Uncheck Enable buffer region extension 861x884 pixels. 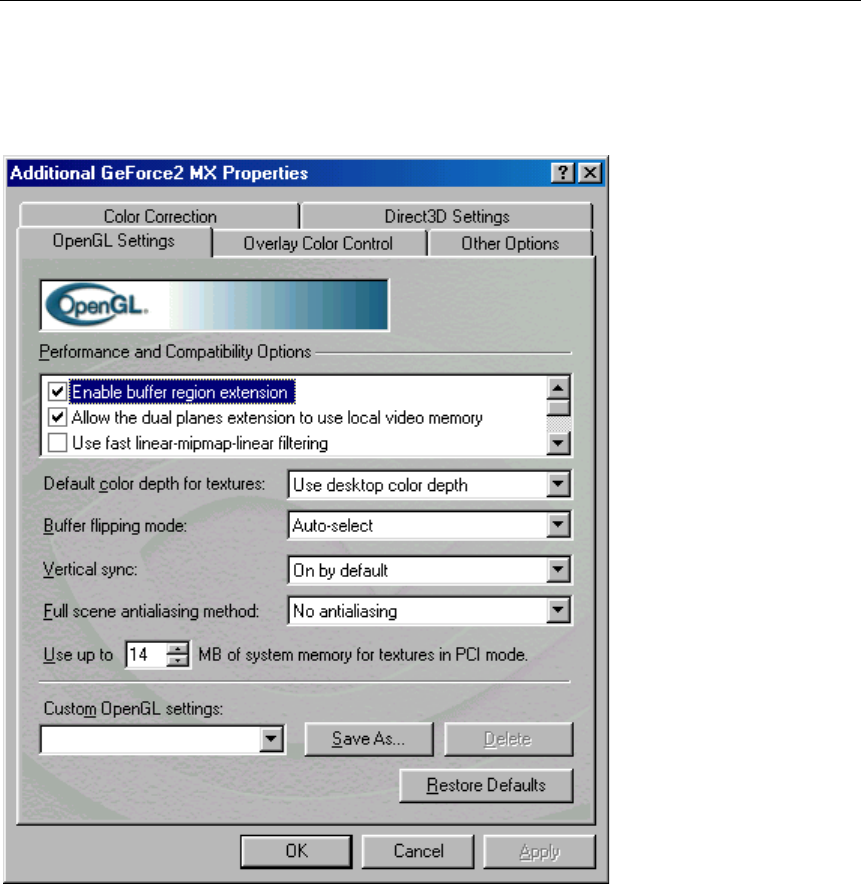point(57,391)
